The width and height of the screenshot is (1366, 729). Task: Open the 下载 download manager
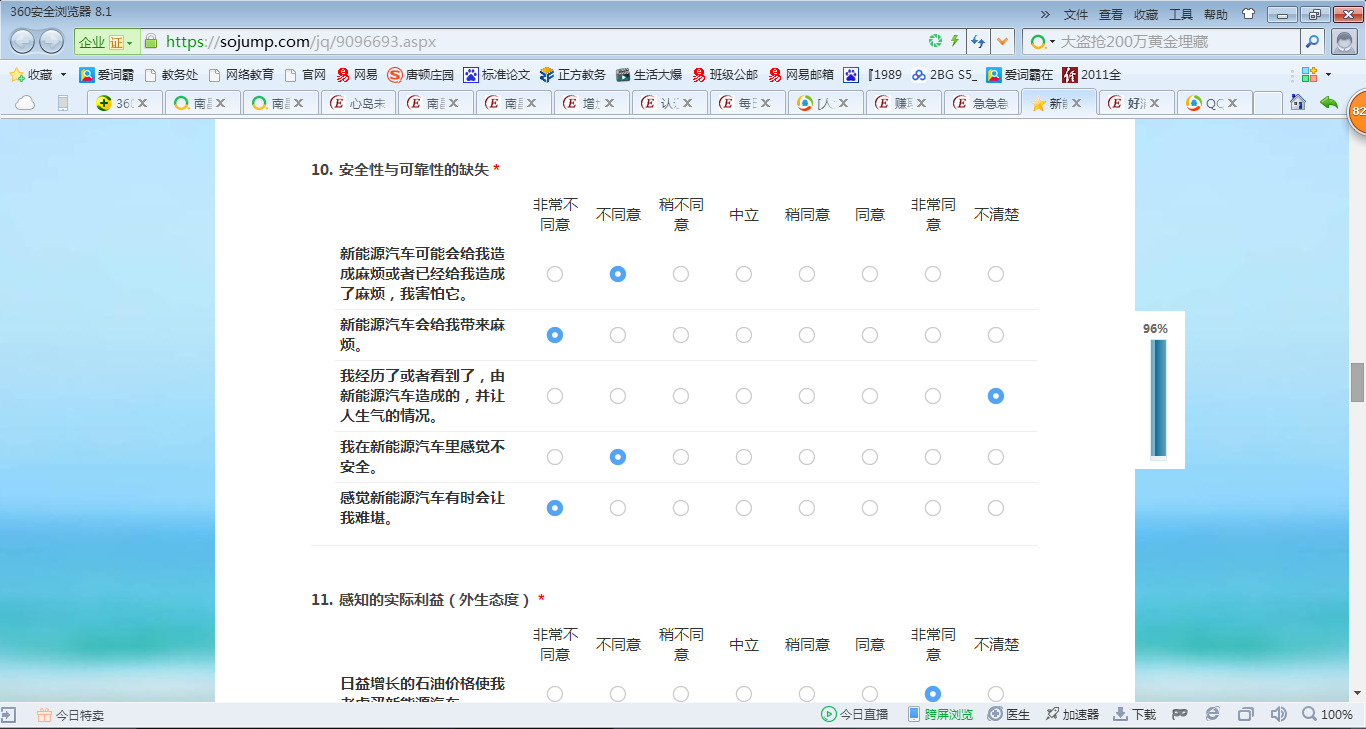click(x=1135, y=714)
